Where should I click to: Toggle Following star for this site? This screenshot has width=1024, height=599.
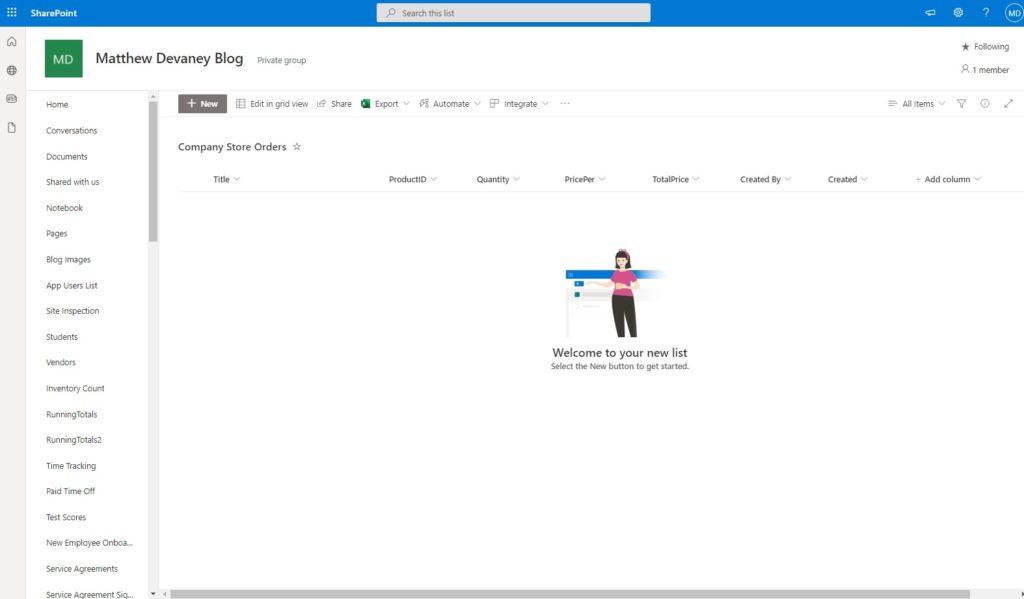985,46
